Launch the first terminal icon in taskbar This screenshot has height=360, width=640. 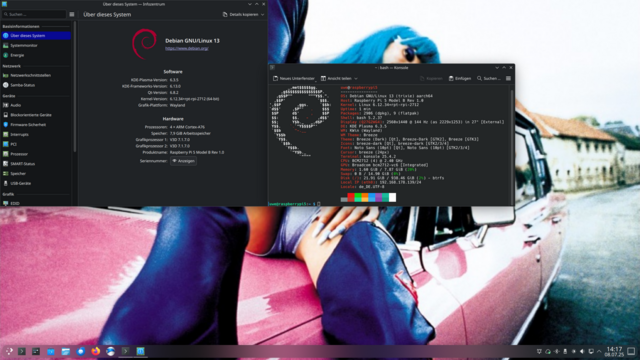tap(22, 351)
